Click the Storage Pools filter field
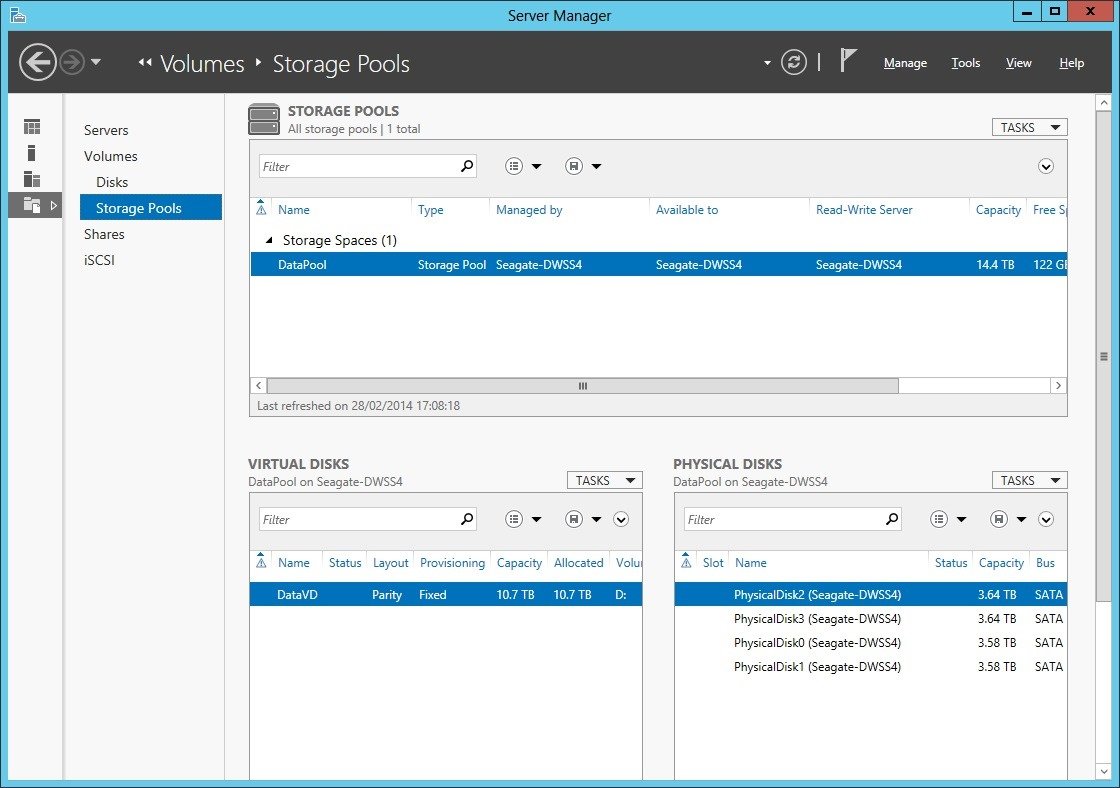This screenshot has height=788, width=1120. 359,166
